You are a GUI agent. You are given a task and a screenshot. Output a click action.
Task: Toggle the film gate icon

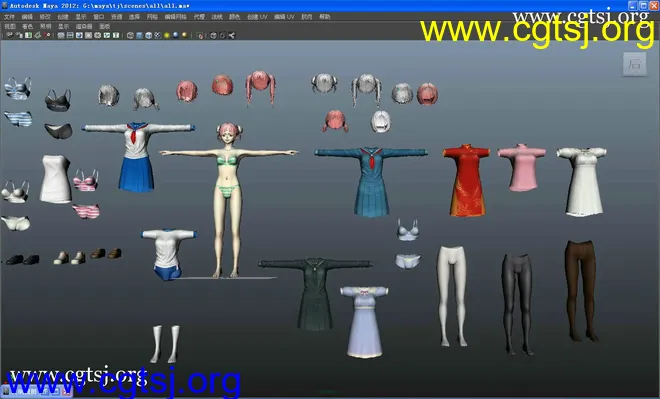[x=70, y=35]
